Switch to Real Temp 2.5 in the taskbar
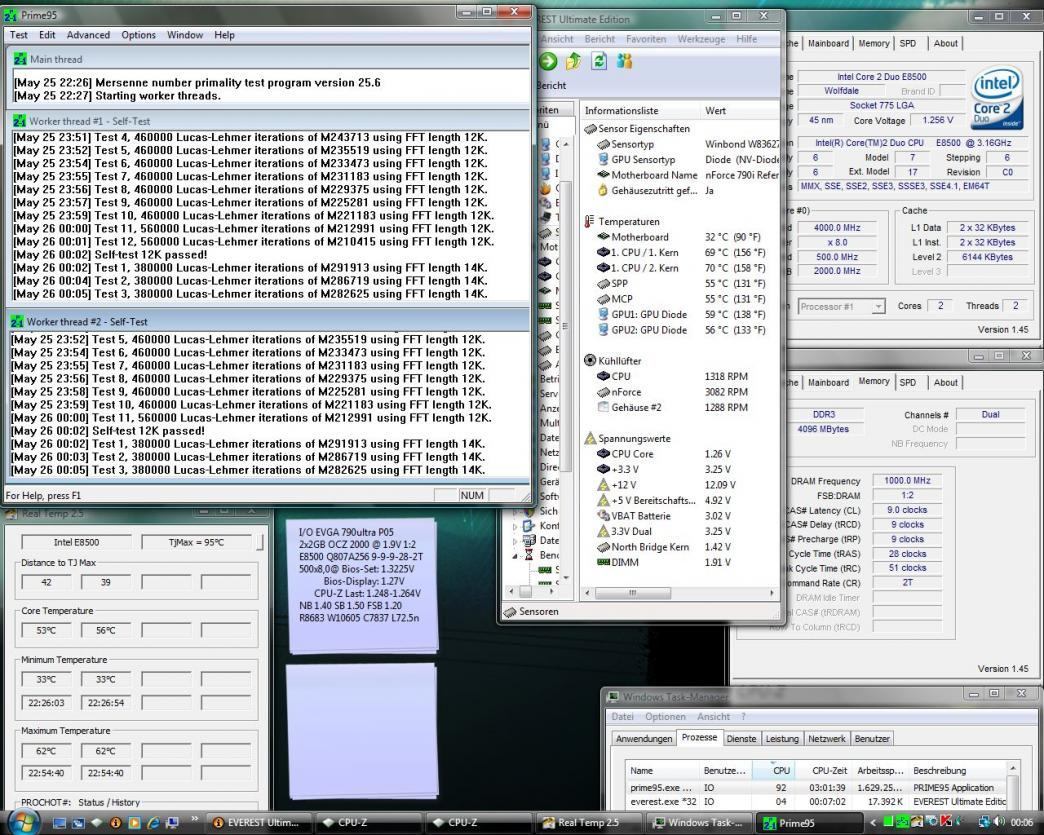Screen dimensions: 1044x835 click(x=589, y=823)
